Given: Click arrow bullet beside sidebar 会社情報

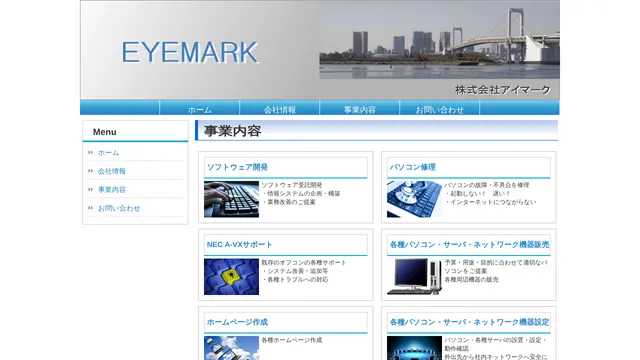Looking at the screenshot, I should 91,171.
